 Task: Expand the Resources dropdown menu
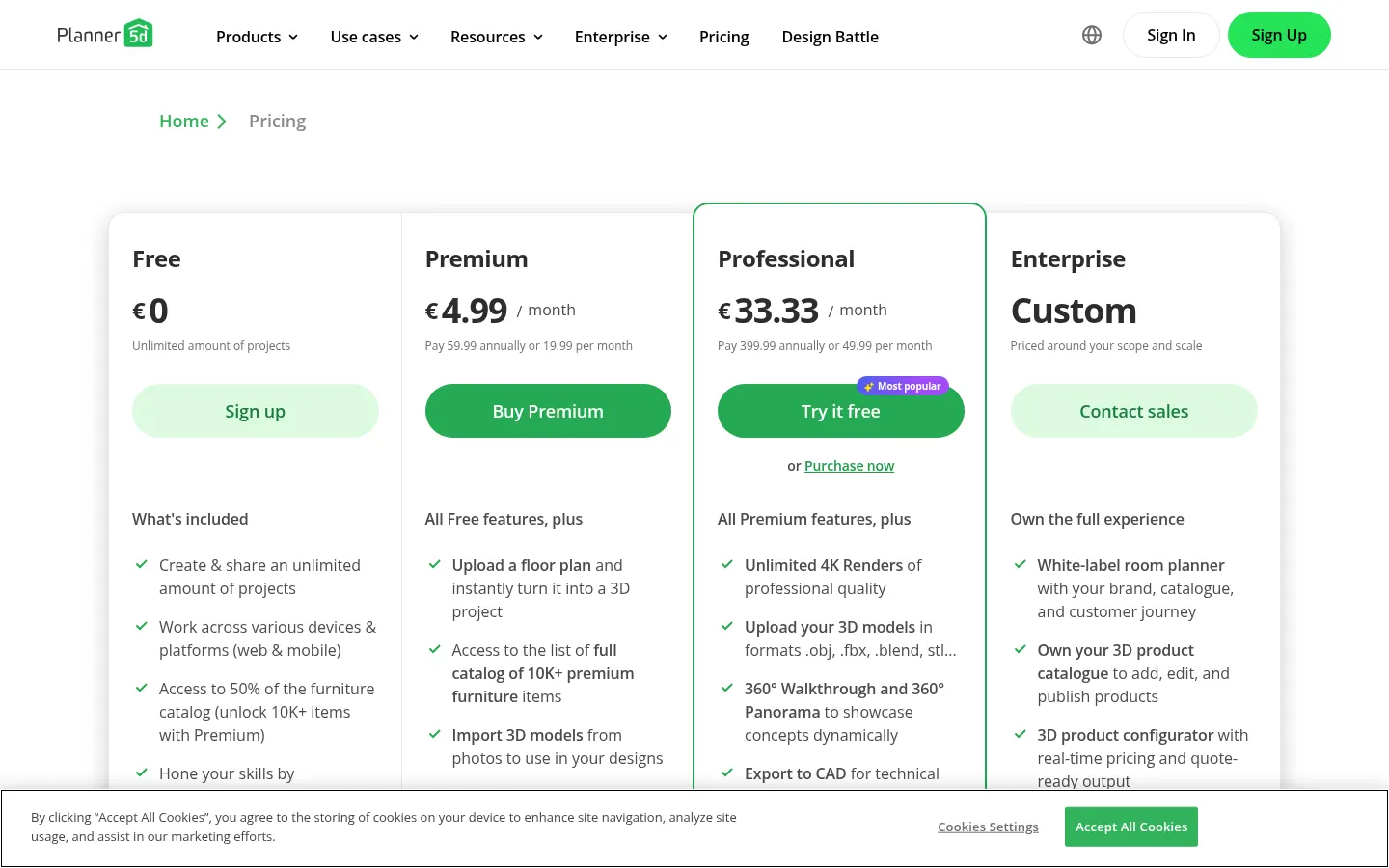coord(497,37)
